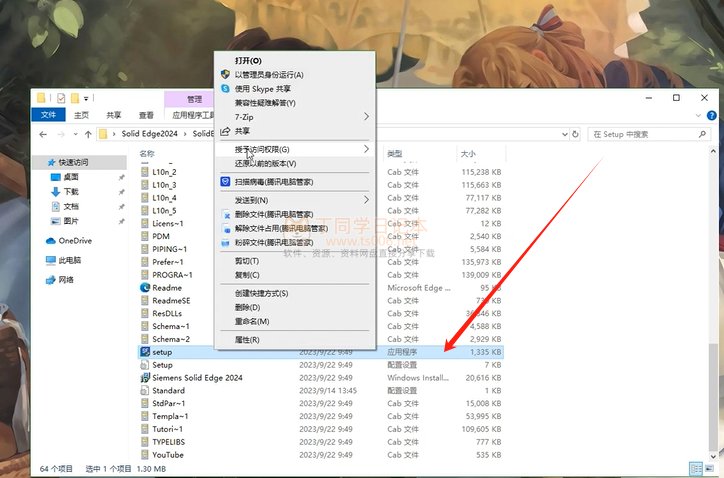724x478 pixels.
Task: Open the 文件 ribbon tab
Action: (48, 115)
